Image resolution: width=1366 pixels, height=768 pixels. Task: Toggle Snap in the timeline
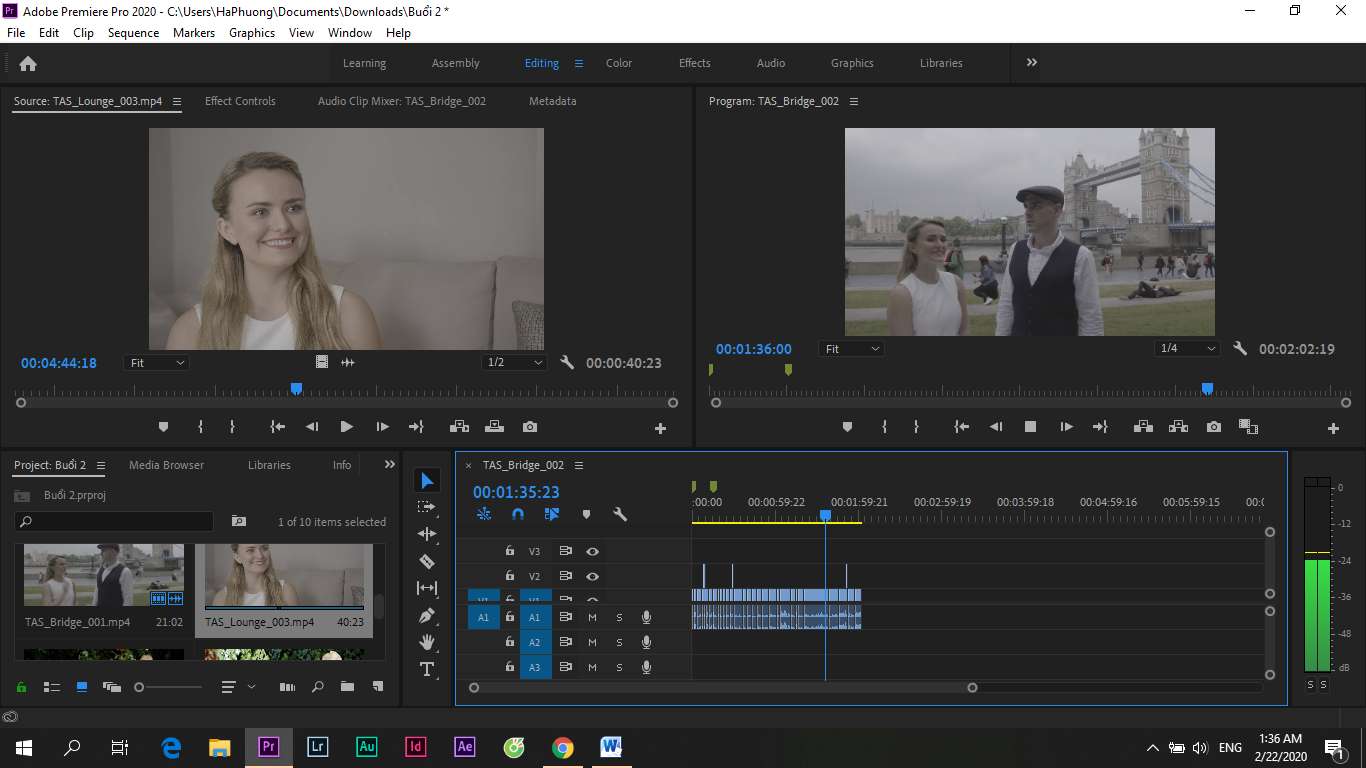[517, 514]
